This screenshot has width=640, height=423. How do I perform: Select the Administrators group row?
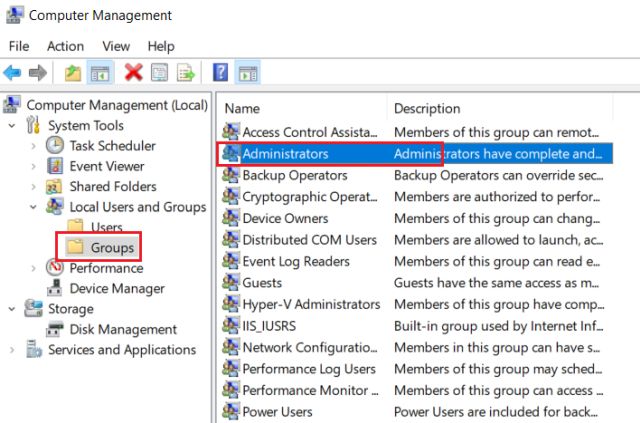coord(416,154)
